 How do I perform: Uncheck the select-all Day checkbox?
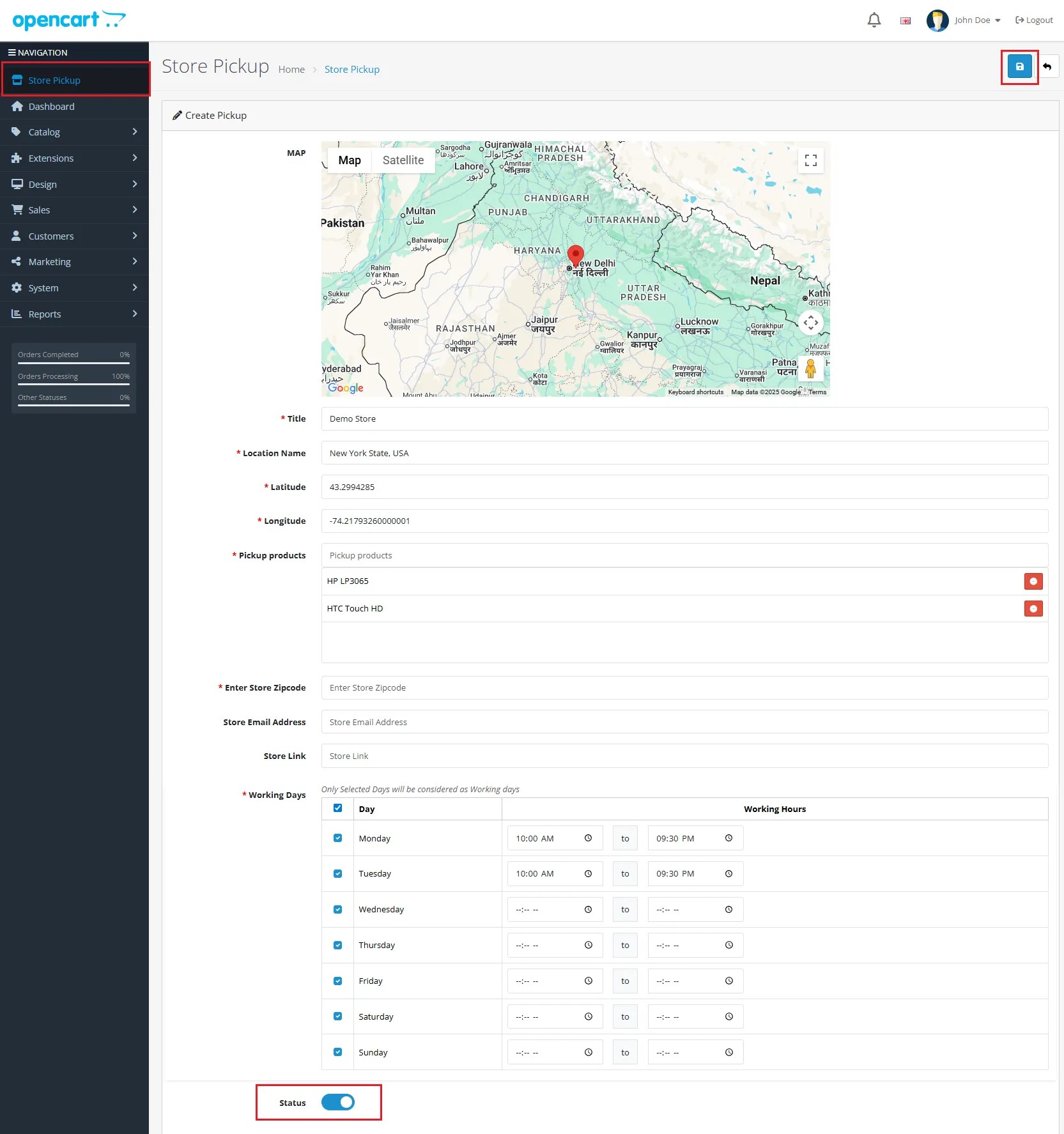[337, 808]
